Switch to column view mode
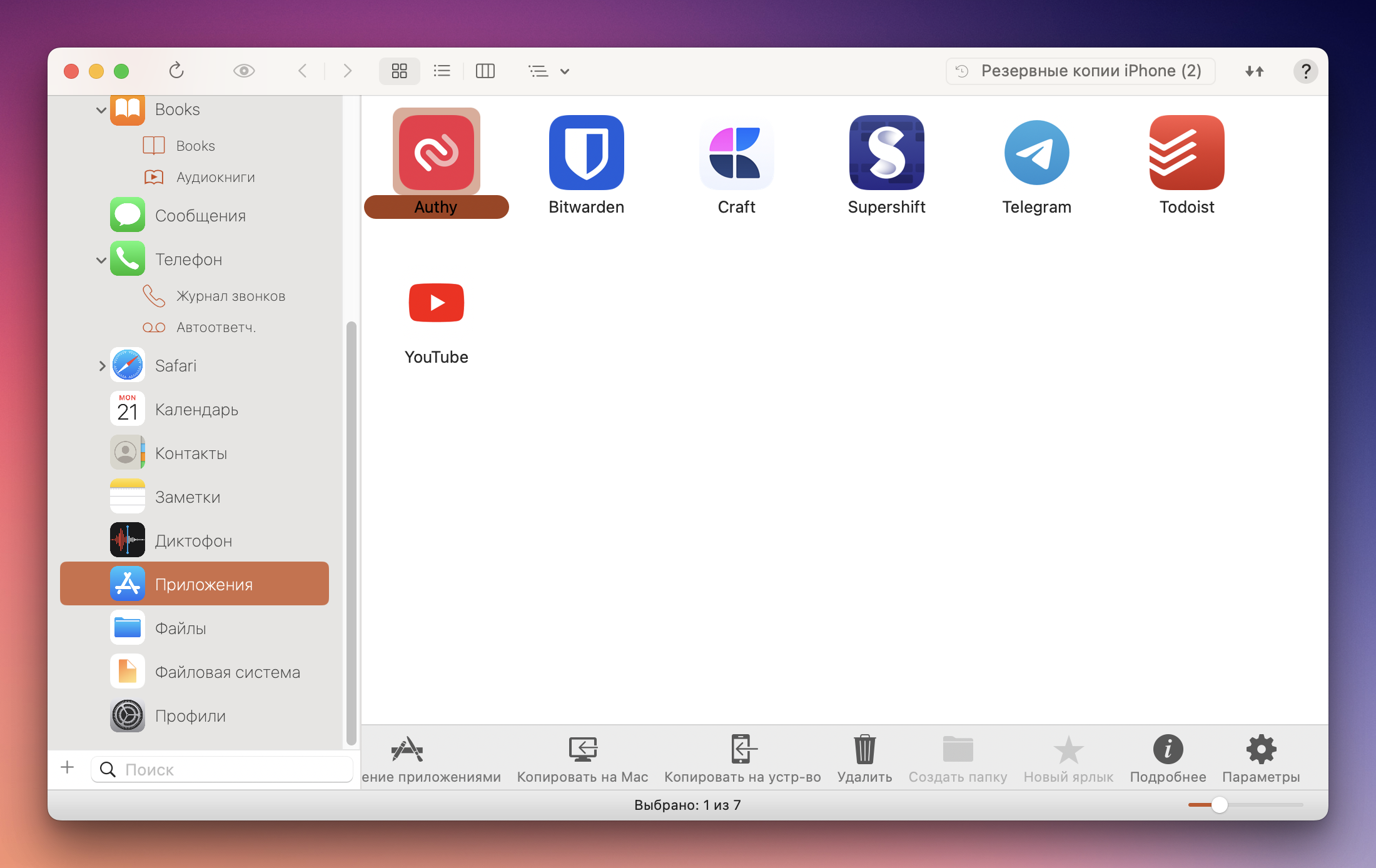 click(x=485, y=71)
